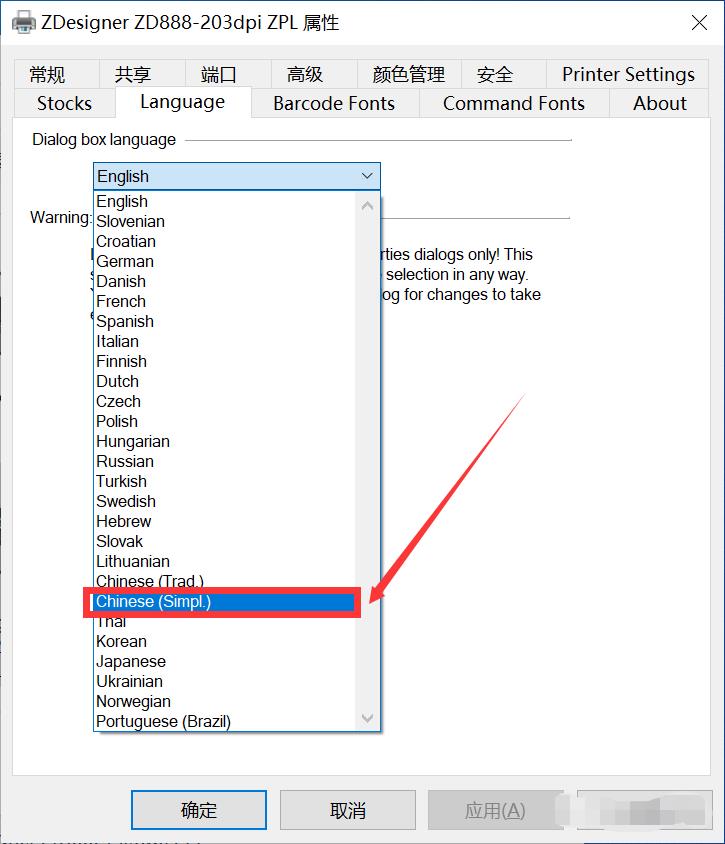The image size is (725, 844).
Task: Select Chinese (Simpl.) from the language list
Action: pos(153,602)
